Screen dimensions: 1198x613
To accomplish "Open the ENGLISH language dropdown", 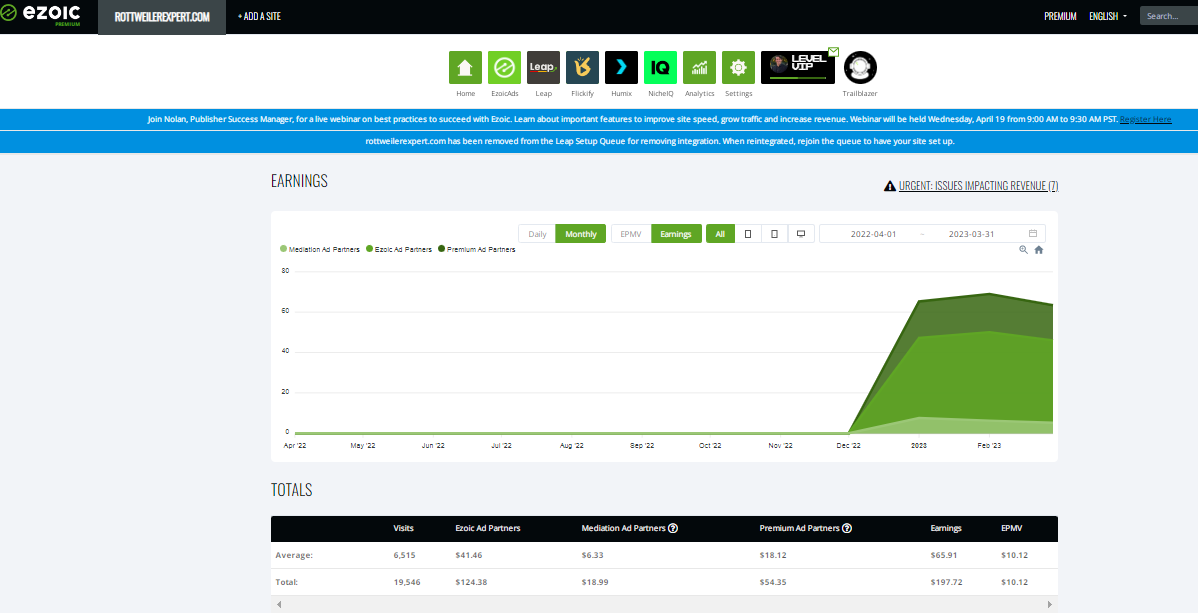I will coord(1108,16).
